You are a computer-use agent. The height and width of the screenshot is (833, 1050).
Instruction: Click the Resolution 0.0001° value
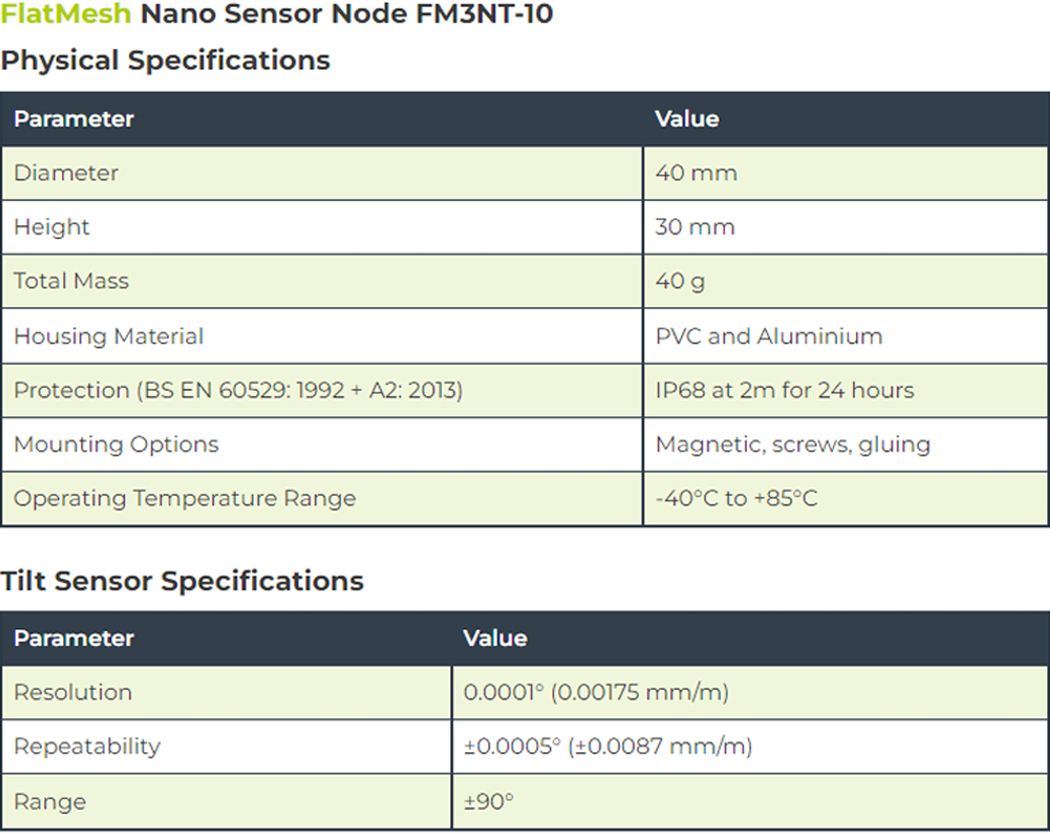596,692
